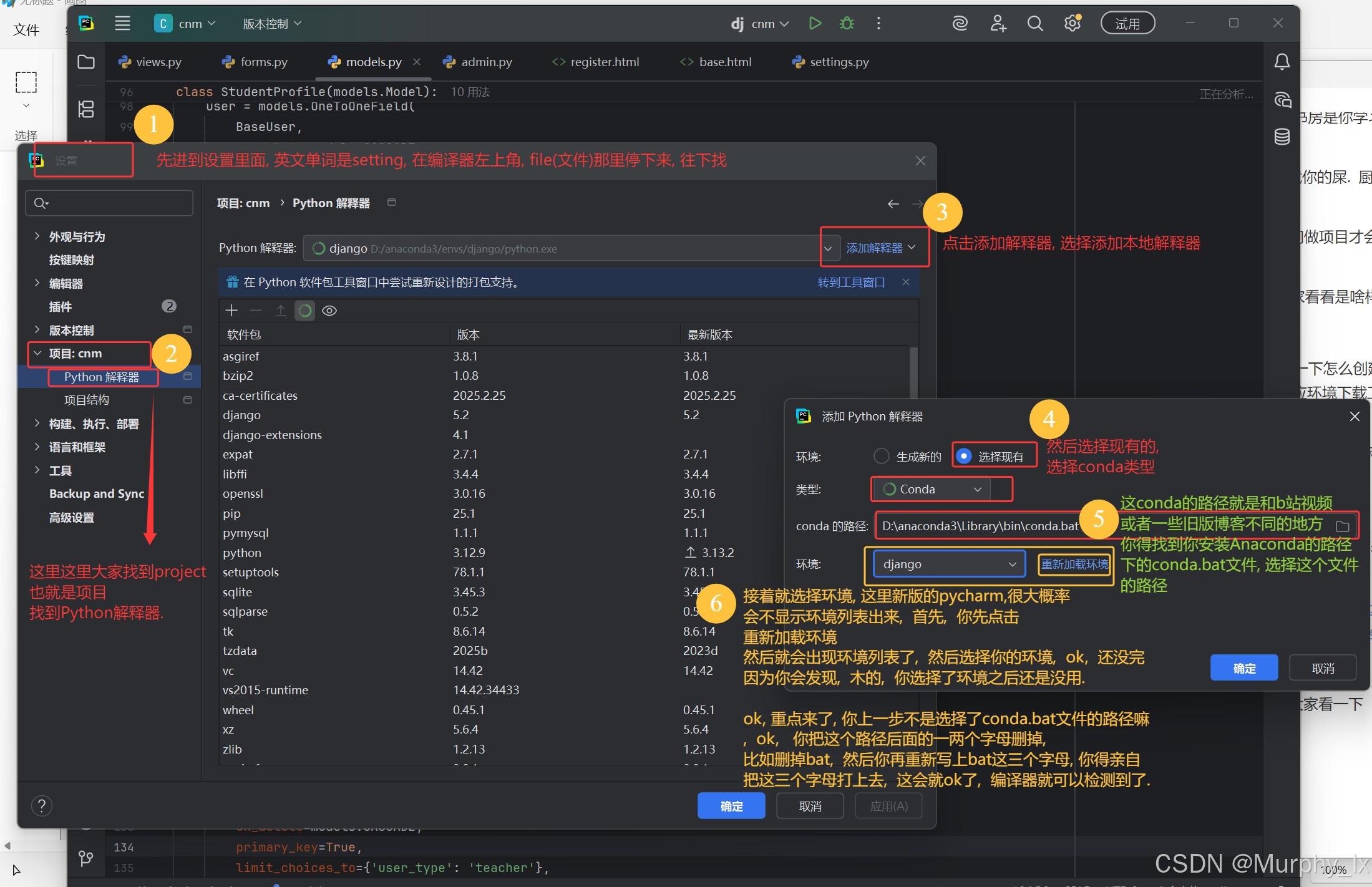Open the Project folder tool window
The image size is (1372, 887).
86,62
